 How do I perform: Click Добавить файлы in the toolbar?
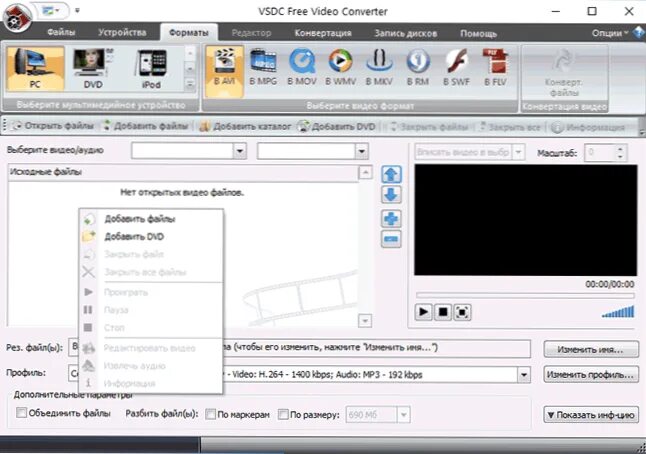(x=145, y=126)
